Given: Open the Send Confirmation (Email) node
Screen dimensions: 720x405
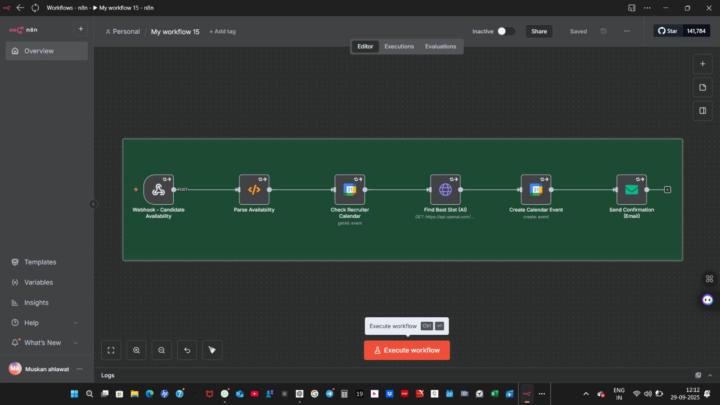Looking at the screenshot, I should 631,190.
